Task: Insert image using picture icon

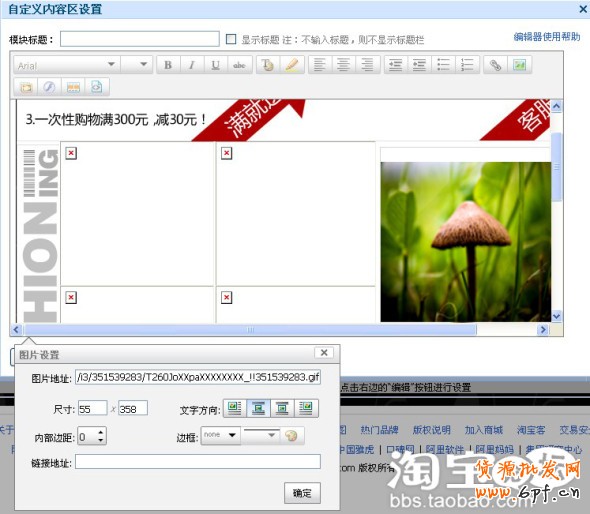Action: [519, 65]
